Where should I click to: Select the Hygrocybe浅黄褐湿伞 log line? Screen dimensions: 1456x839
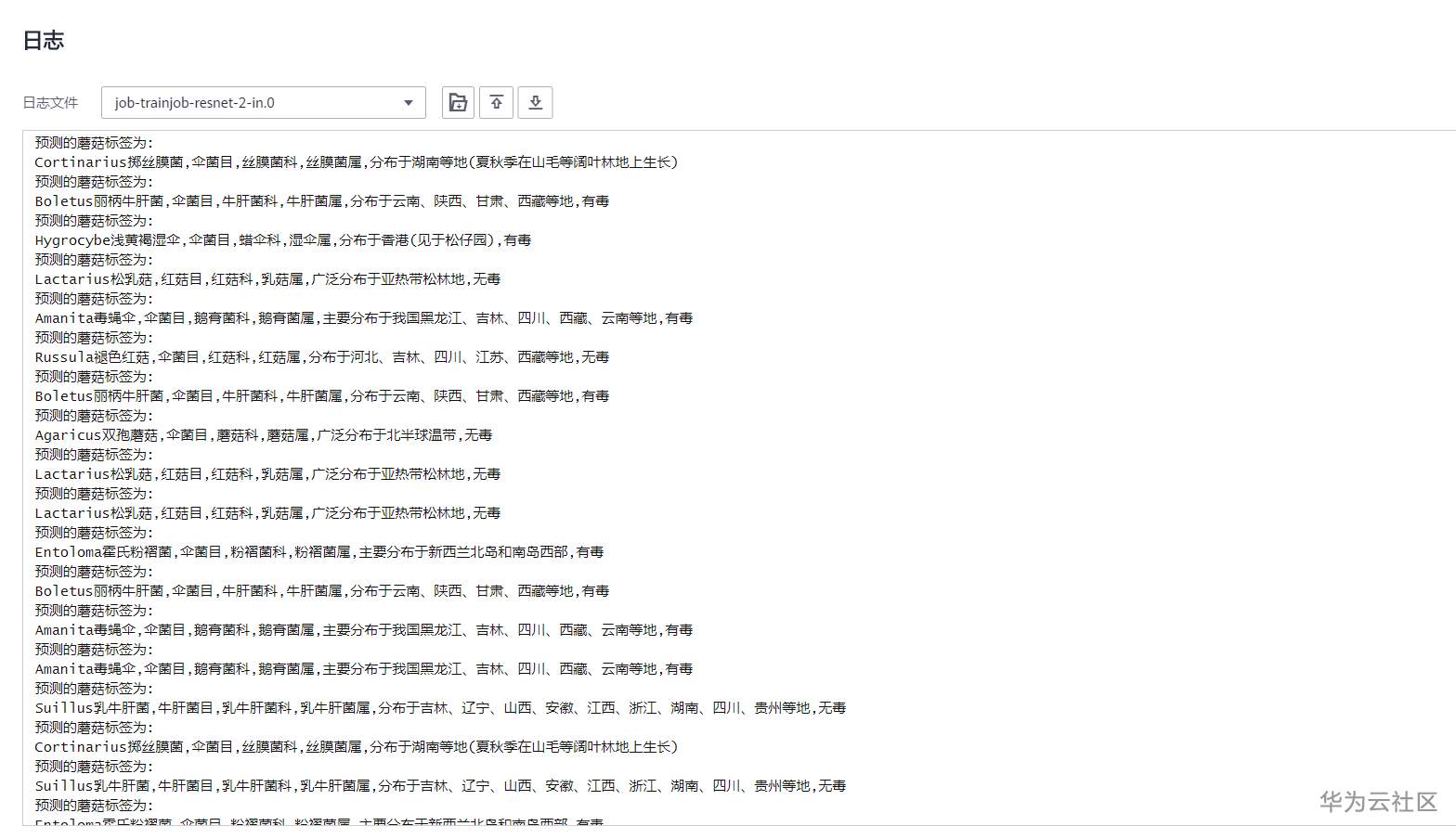click(x=283, y=240)
